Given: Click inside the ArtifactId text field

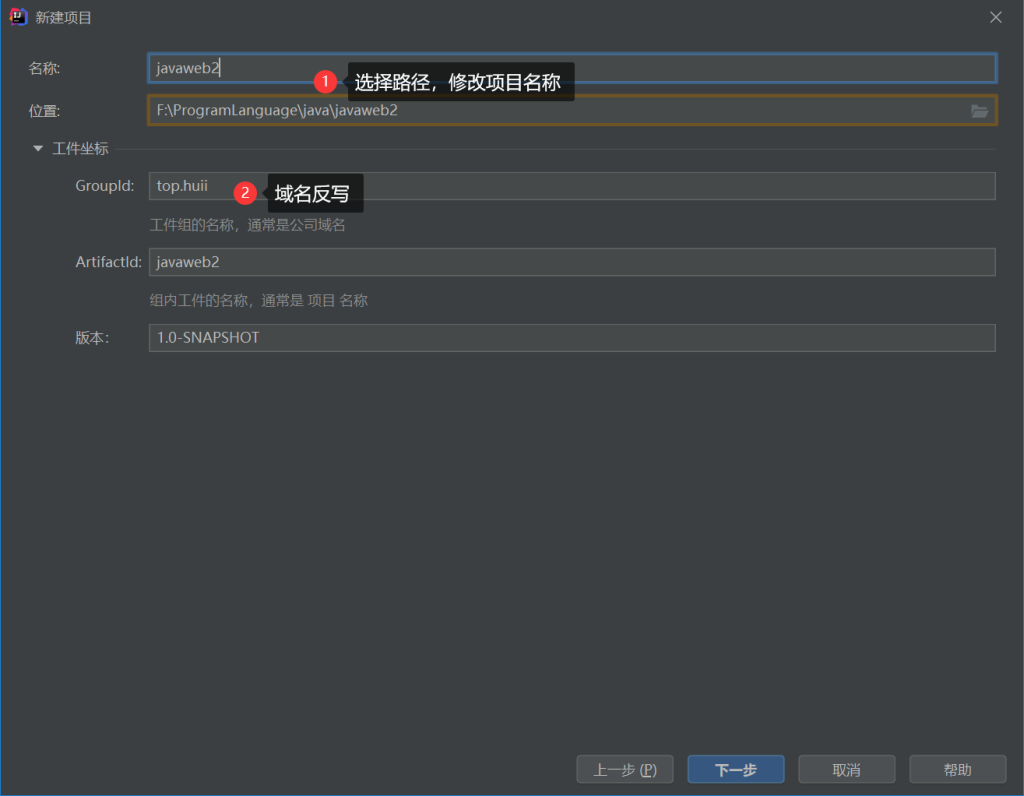Looking at the screenshot, I should click(570, 262).
